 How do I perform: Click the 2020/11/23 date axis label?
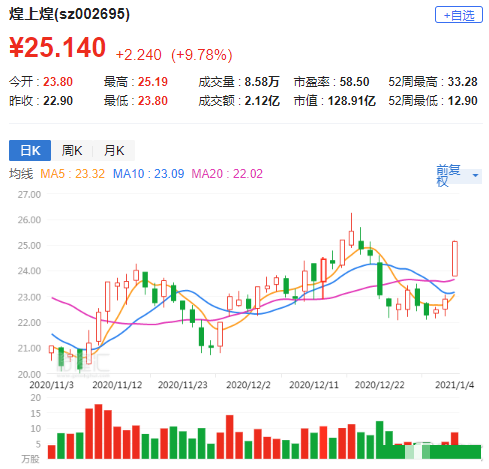pos(183,385)
